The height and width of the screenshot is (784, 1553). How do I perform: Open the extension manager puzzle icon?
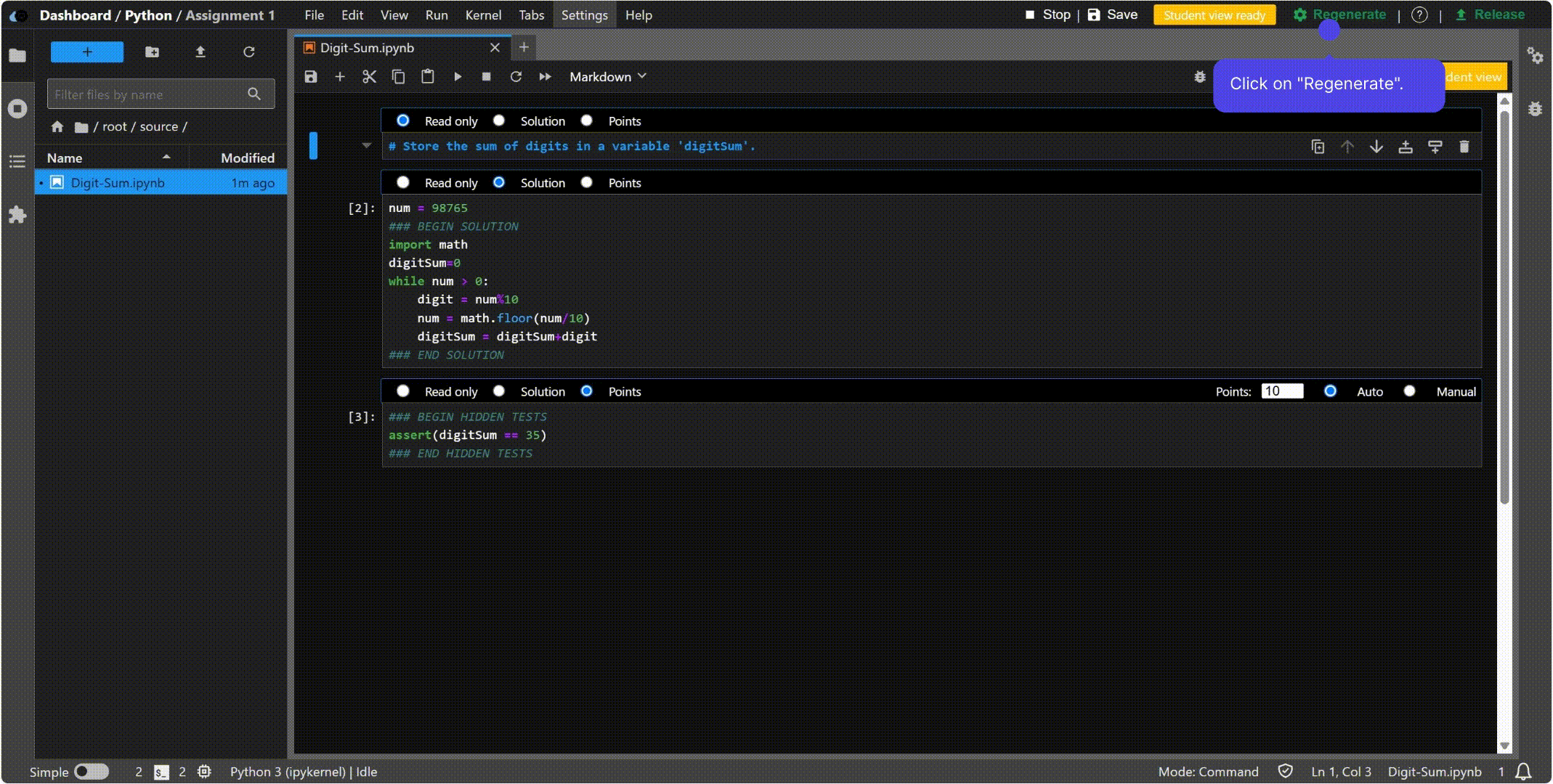coord(17,215)
